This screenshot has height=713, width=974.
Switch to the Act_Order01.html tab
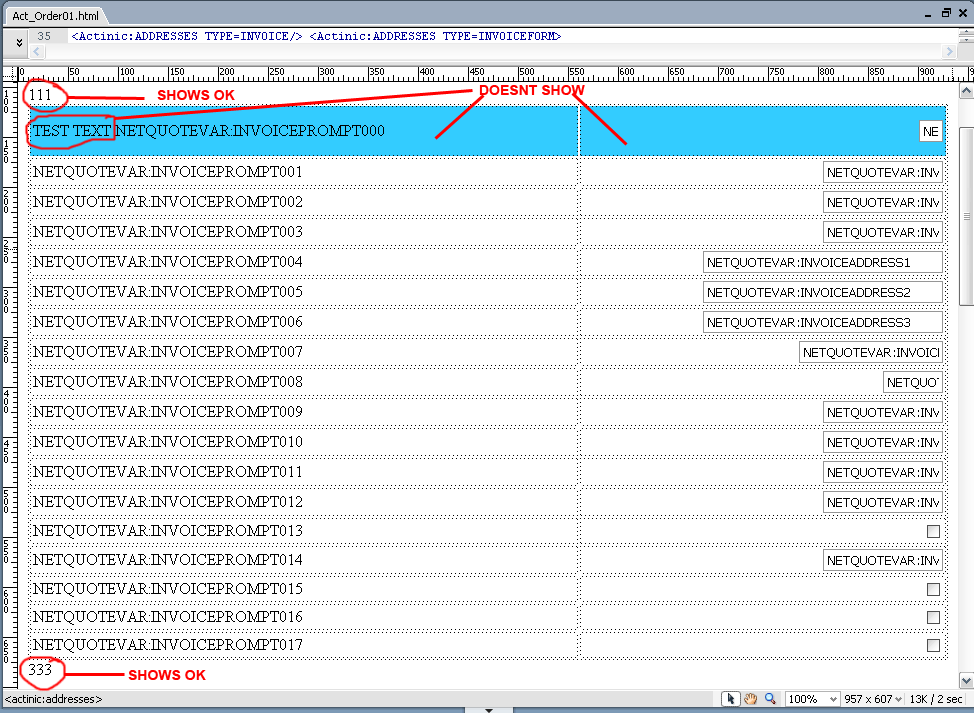pos(56,16)
